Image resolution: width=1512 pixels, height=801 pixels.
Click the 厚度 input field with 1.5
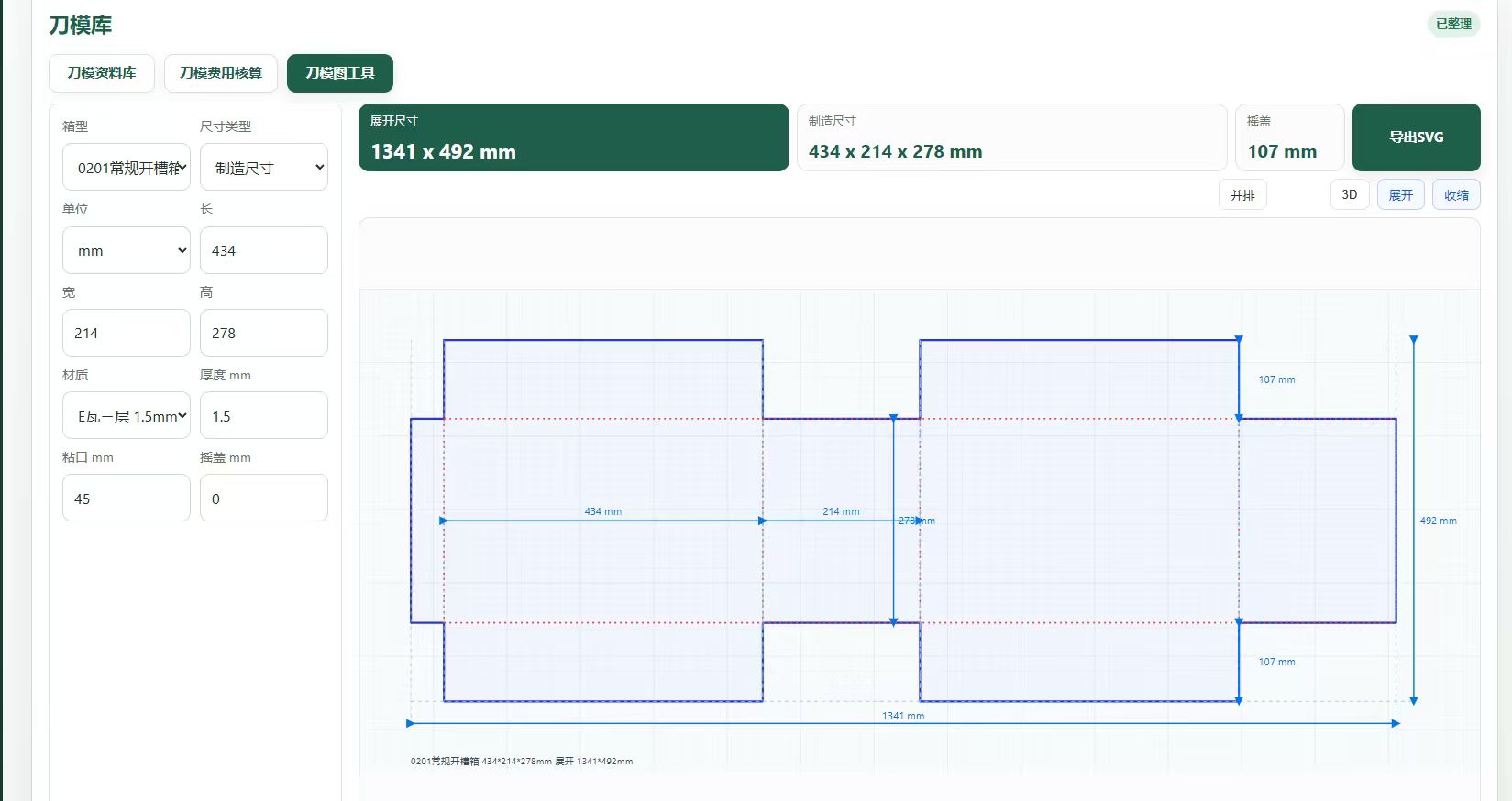click(264, 416)
